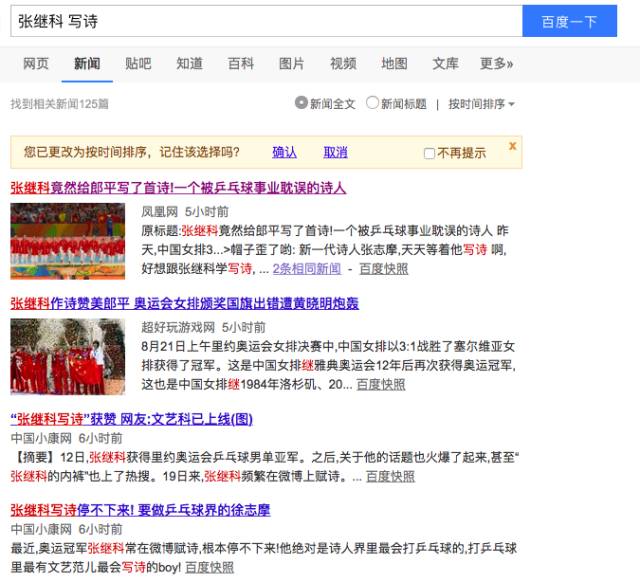
Task: Select the 新闻 tab
Action: click(x=87, y=64)
